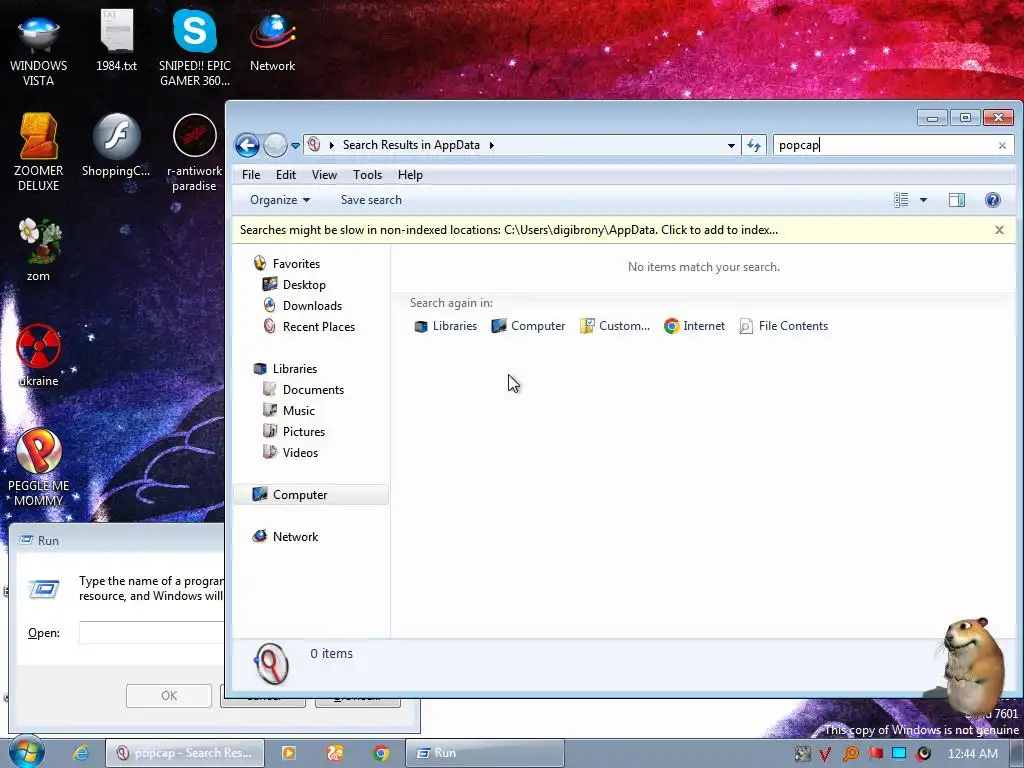Expand the view options dropdown arrow
1024x768 pixels.
pyautogui.click(x=923, y=200)
